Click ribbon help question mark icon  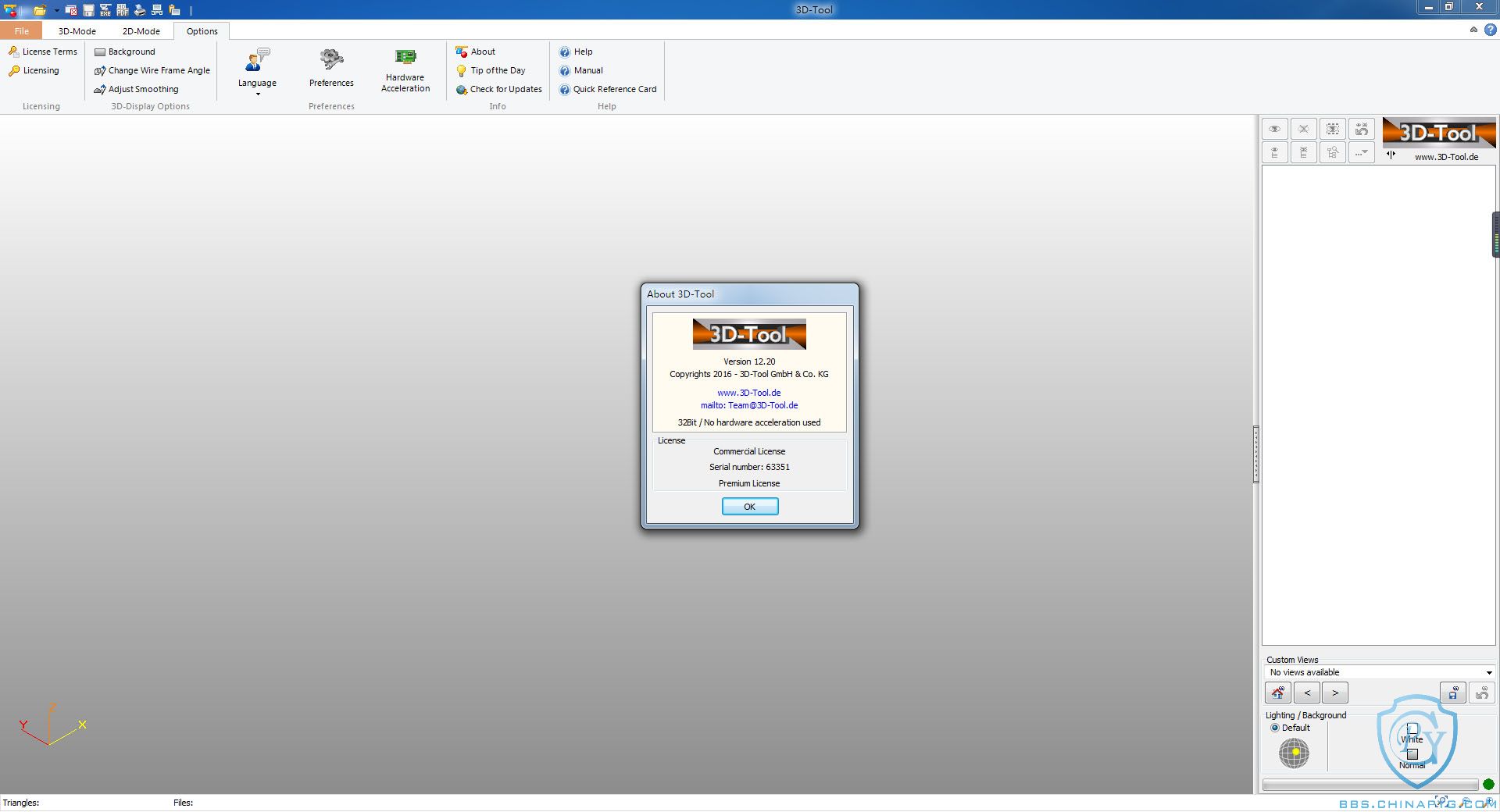pos(1491,30)
